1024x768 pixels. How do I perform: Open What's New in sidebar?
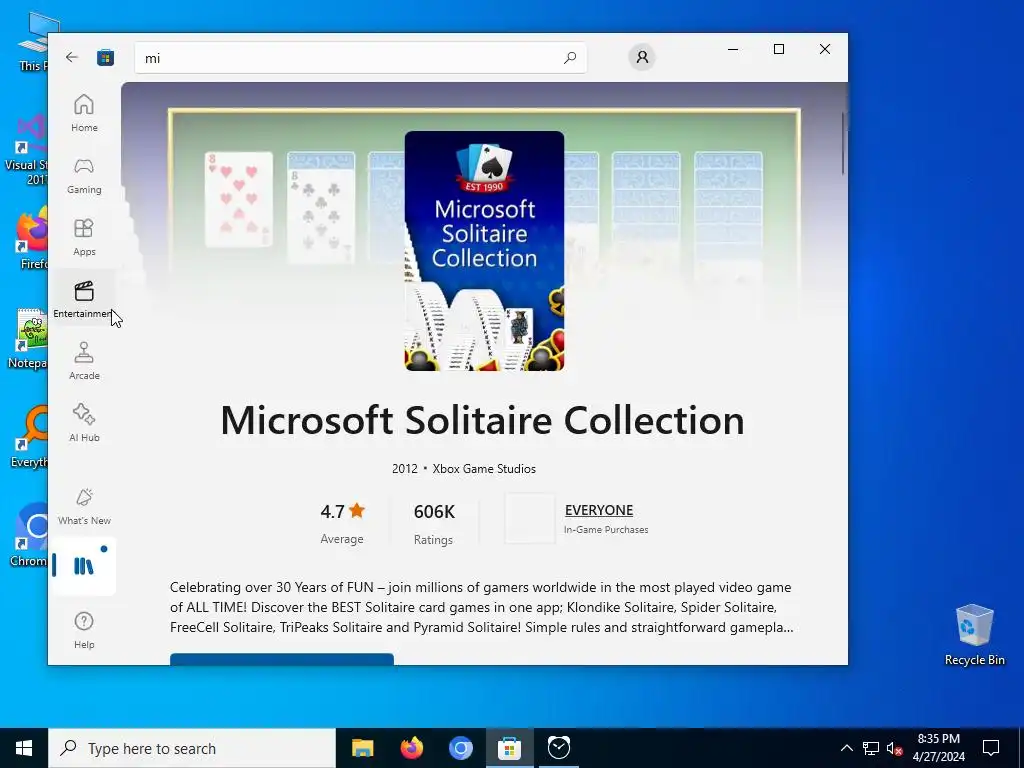click(84, 506)
